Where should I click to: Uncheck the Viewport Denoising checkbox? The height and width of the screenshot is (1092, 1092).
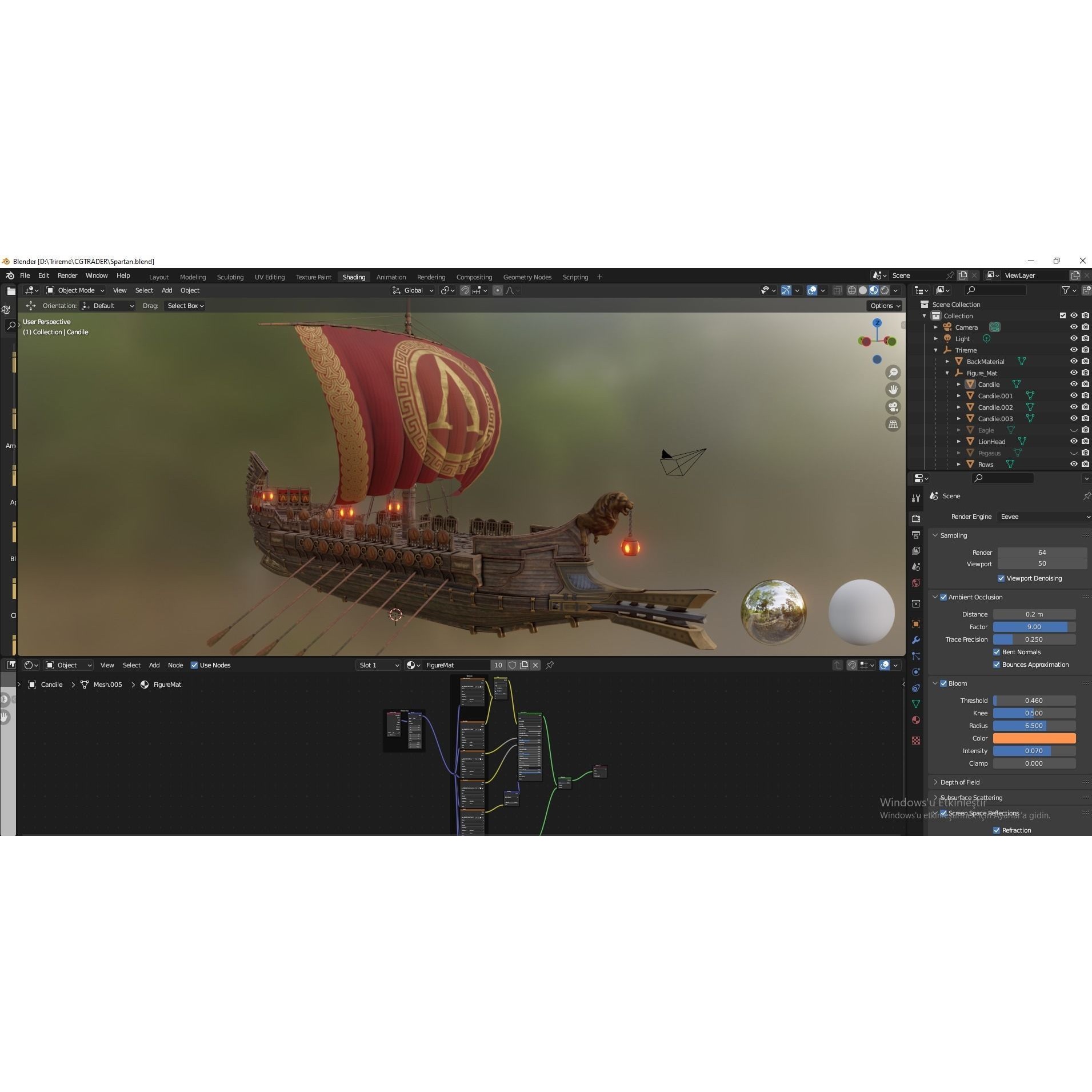pos(1001,578)
